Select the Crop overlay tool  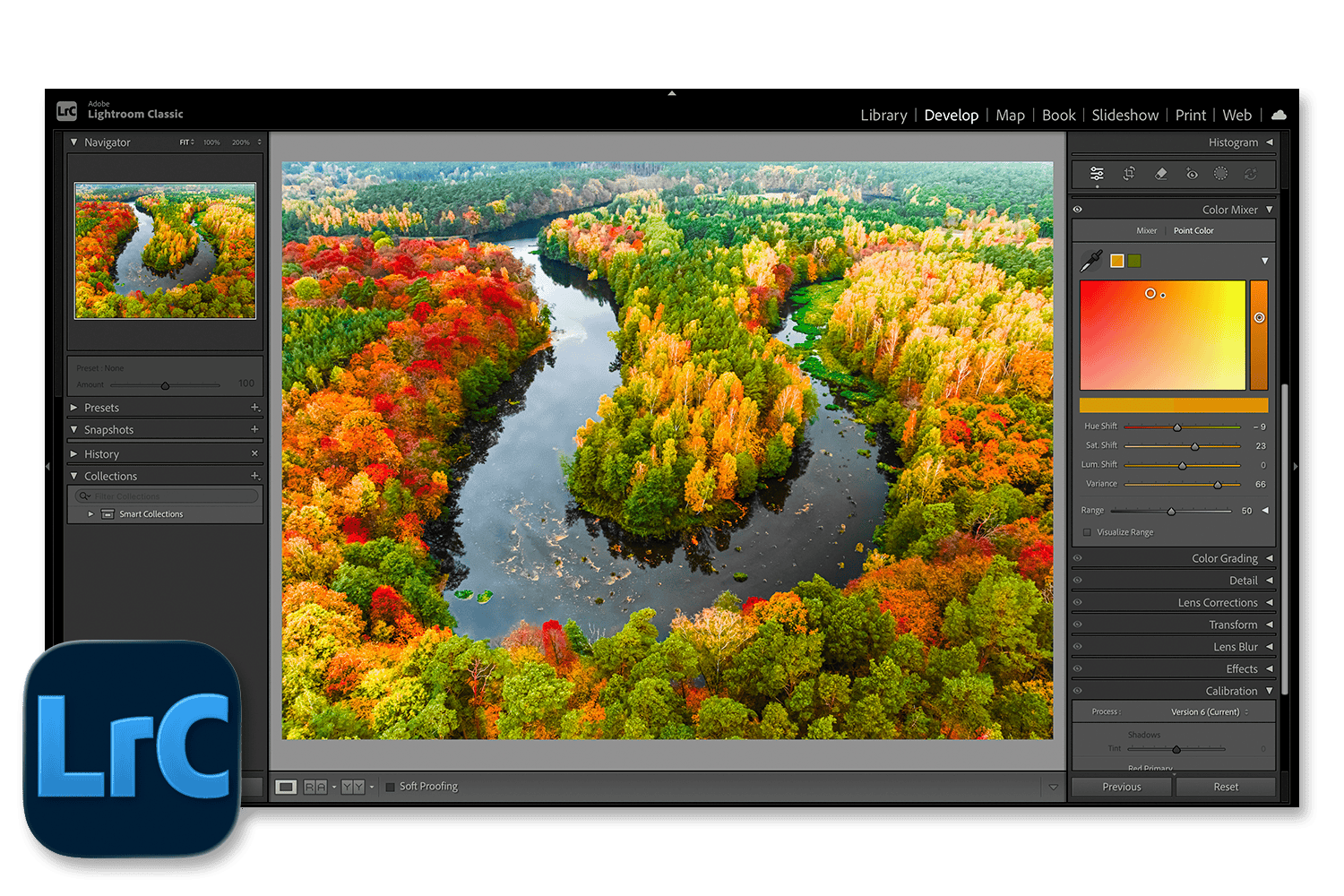(x=1129, y=174)
